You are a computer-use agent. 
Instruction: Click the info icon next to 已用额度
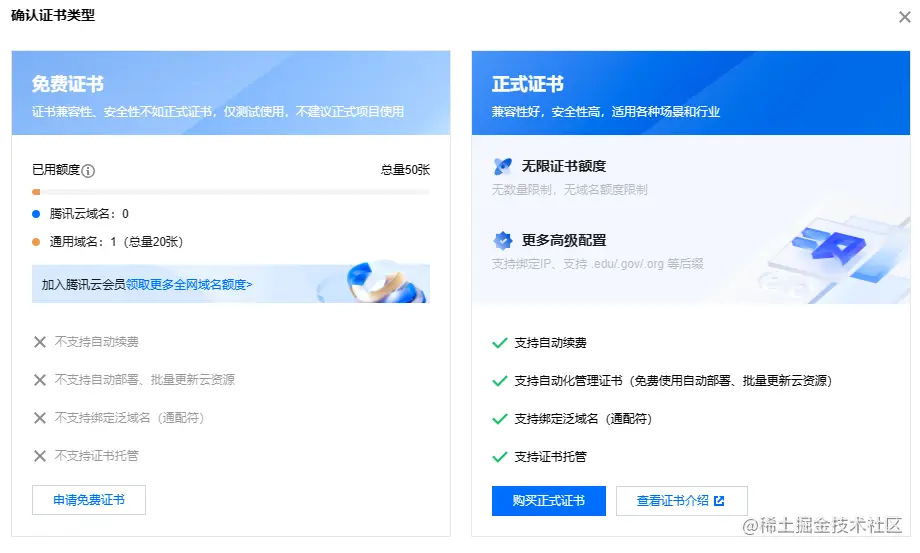tap(88, 171)
